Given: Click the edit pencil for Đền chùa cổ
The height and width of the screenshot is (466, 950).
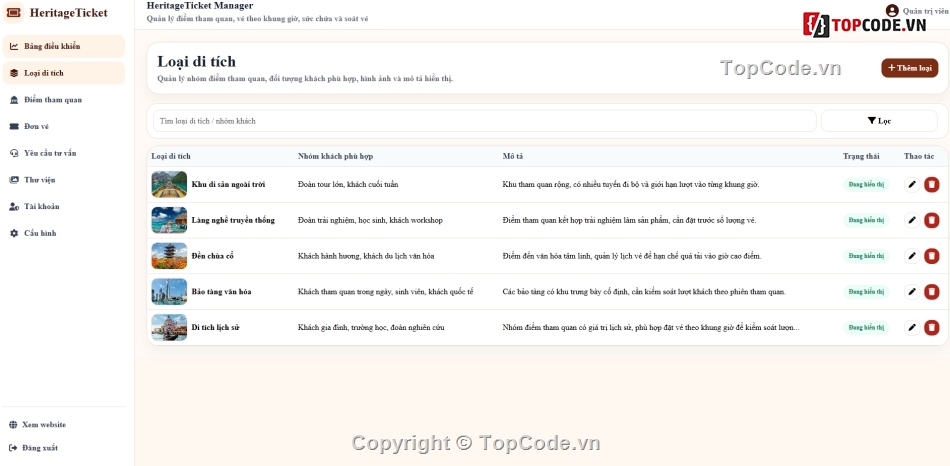Looking at the screenshot, I should [x=911, y=256].
